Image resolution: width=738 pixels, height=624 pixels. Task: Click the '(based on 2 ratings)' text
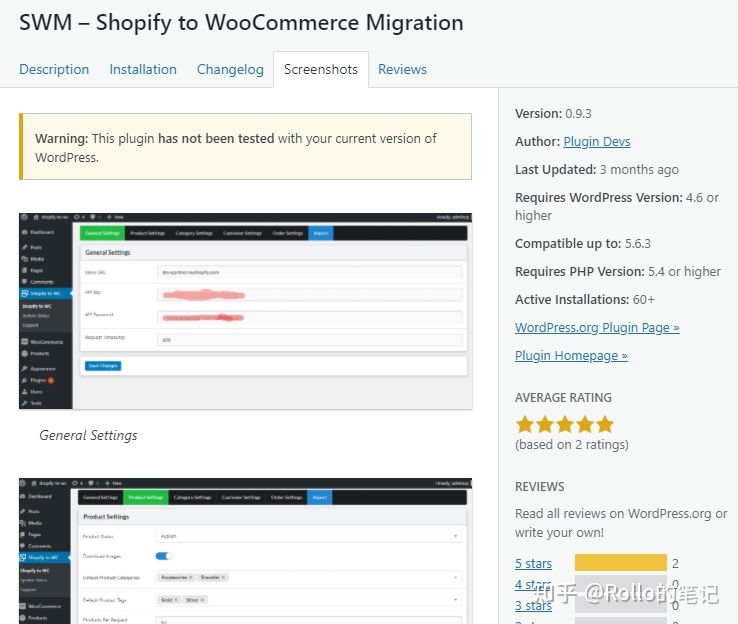point(572,445)
